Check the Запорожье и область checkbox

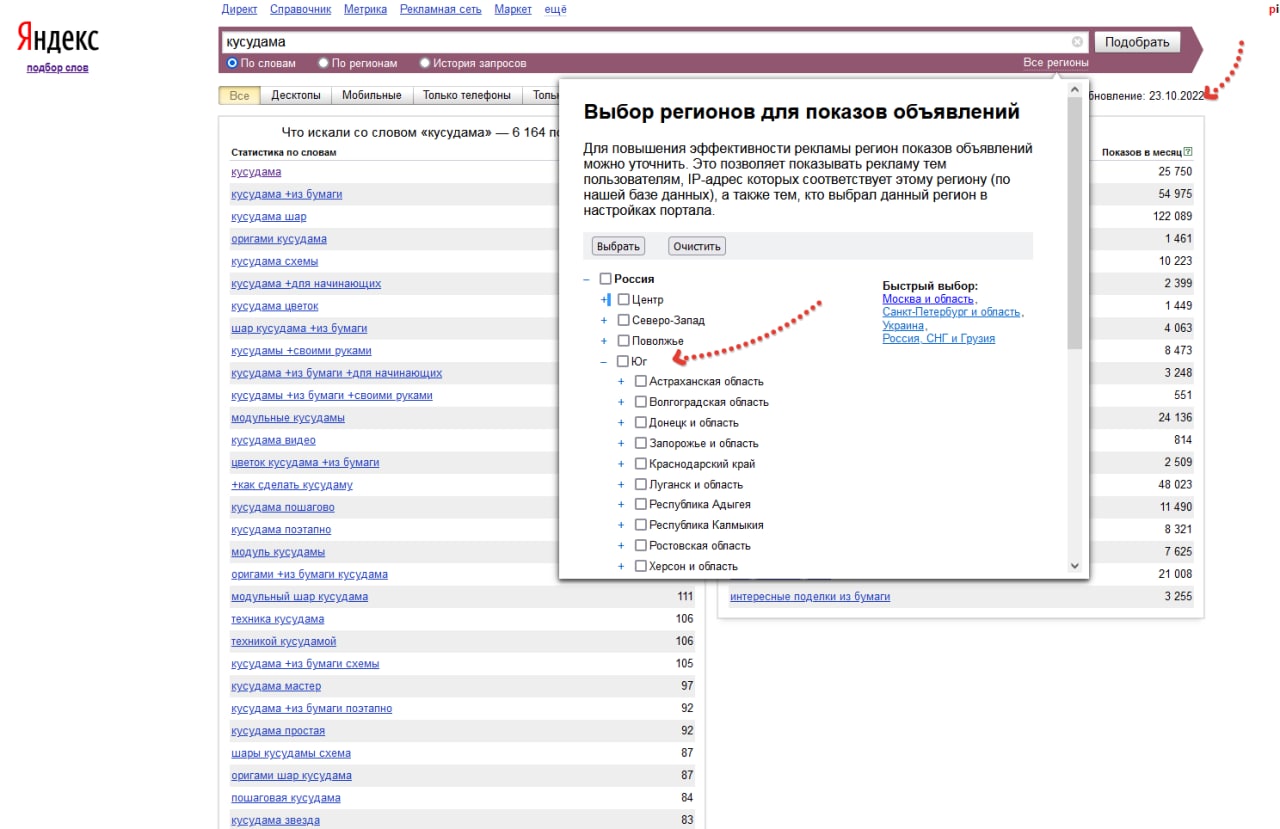click(x=641, y=443)
